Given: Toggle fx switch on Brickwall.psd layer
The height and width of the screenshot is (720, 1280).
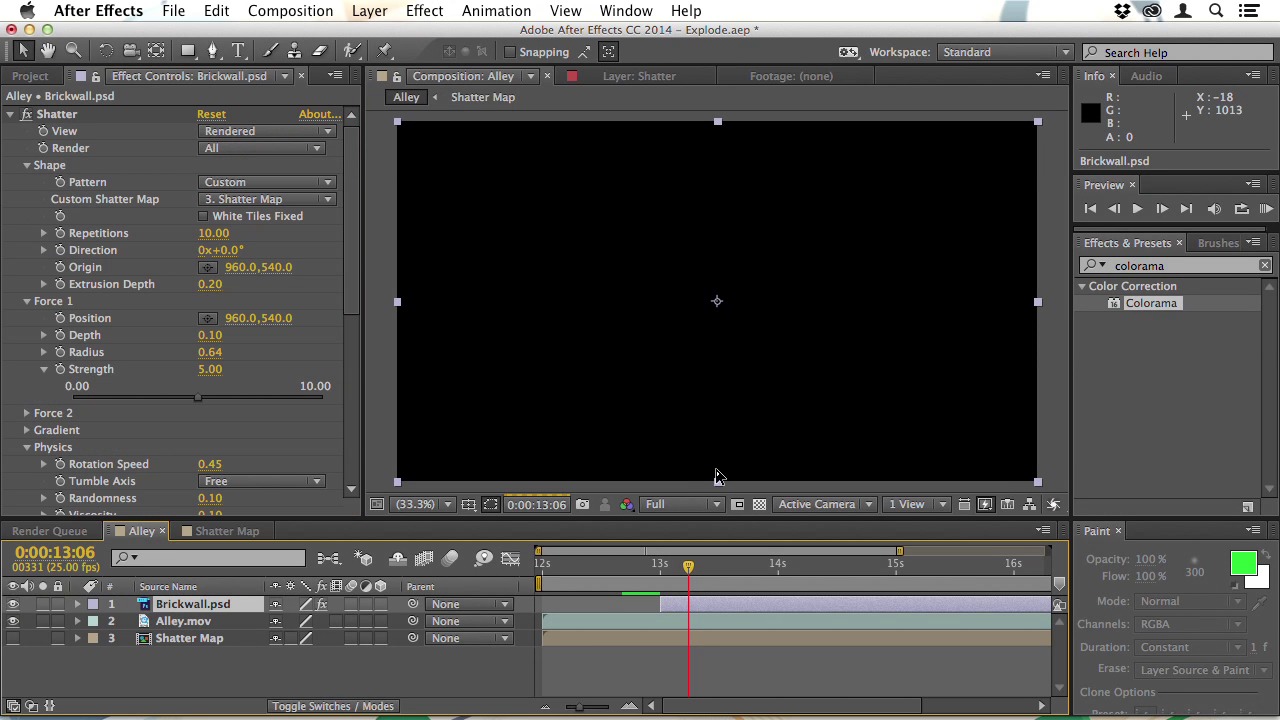Looking at the screenshot, I should [x=322, y=604].
